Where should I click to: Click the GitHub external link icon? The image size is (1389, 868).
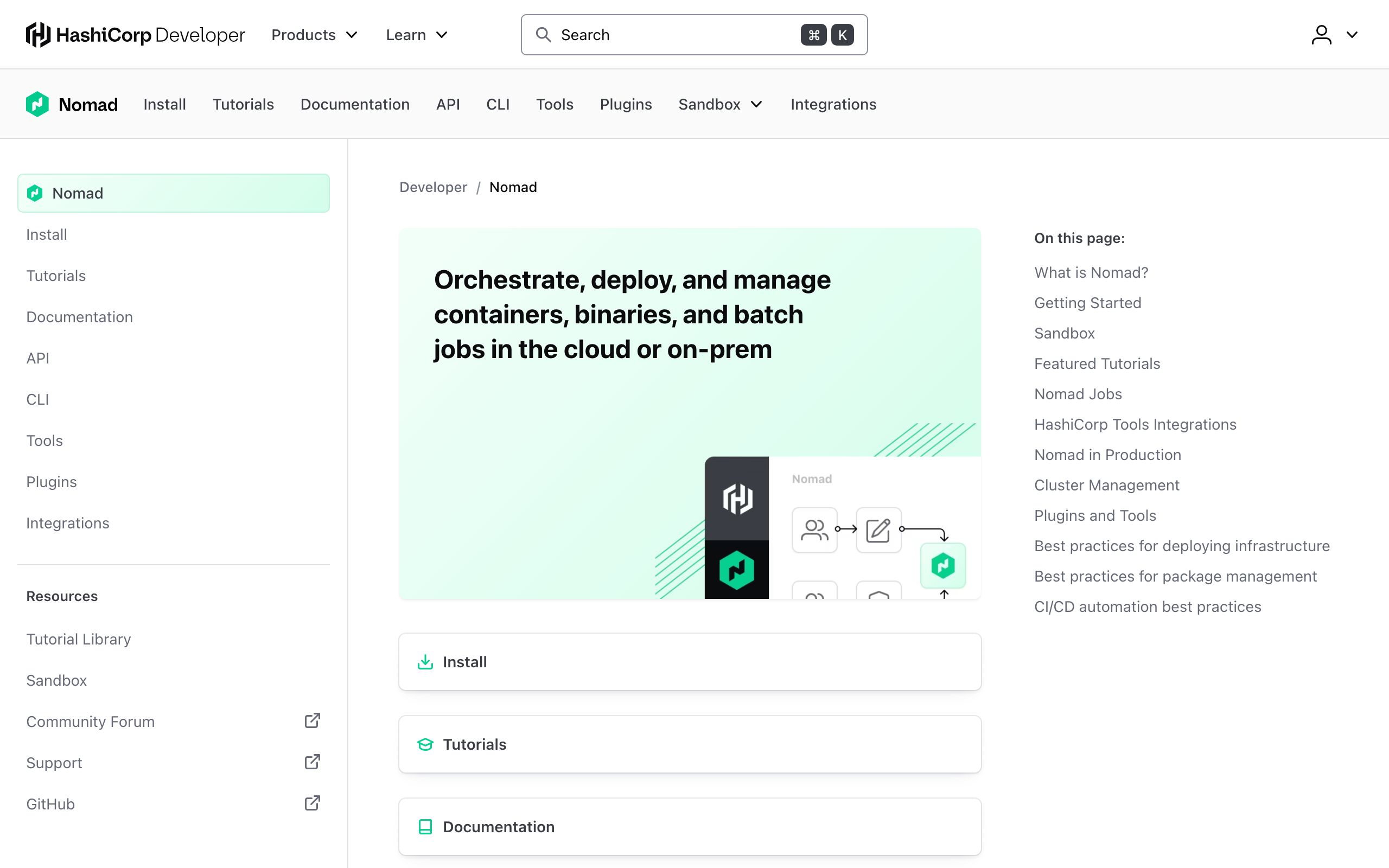[x=312, y=803]
